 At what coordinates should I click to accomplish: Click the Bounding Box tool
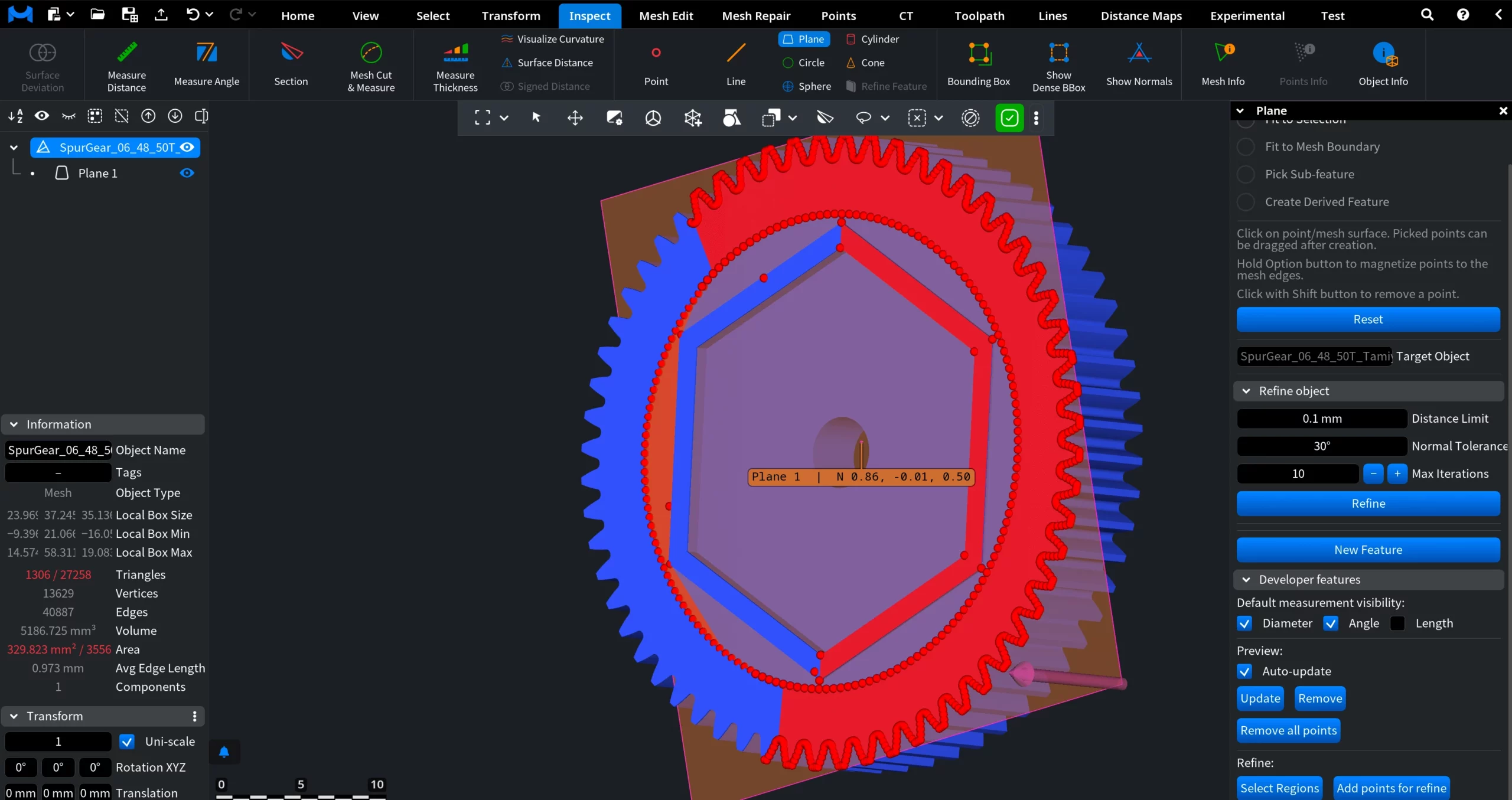click(x=978, y=65)
